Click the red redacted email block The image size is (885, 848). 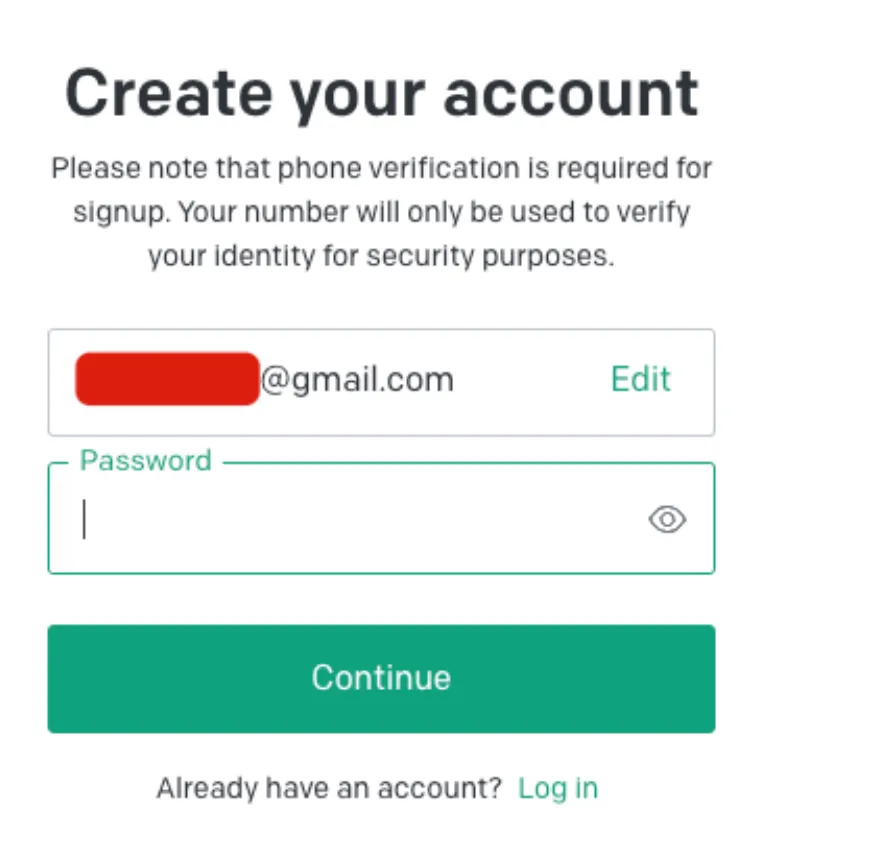(167, 379)
